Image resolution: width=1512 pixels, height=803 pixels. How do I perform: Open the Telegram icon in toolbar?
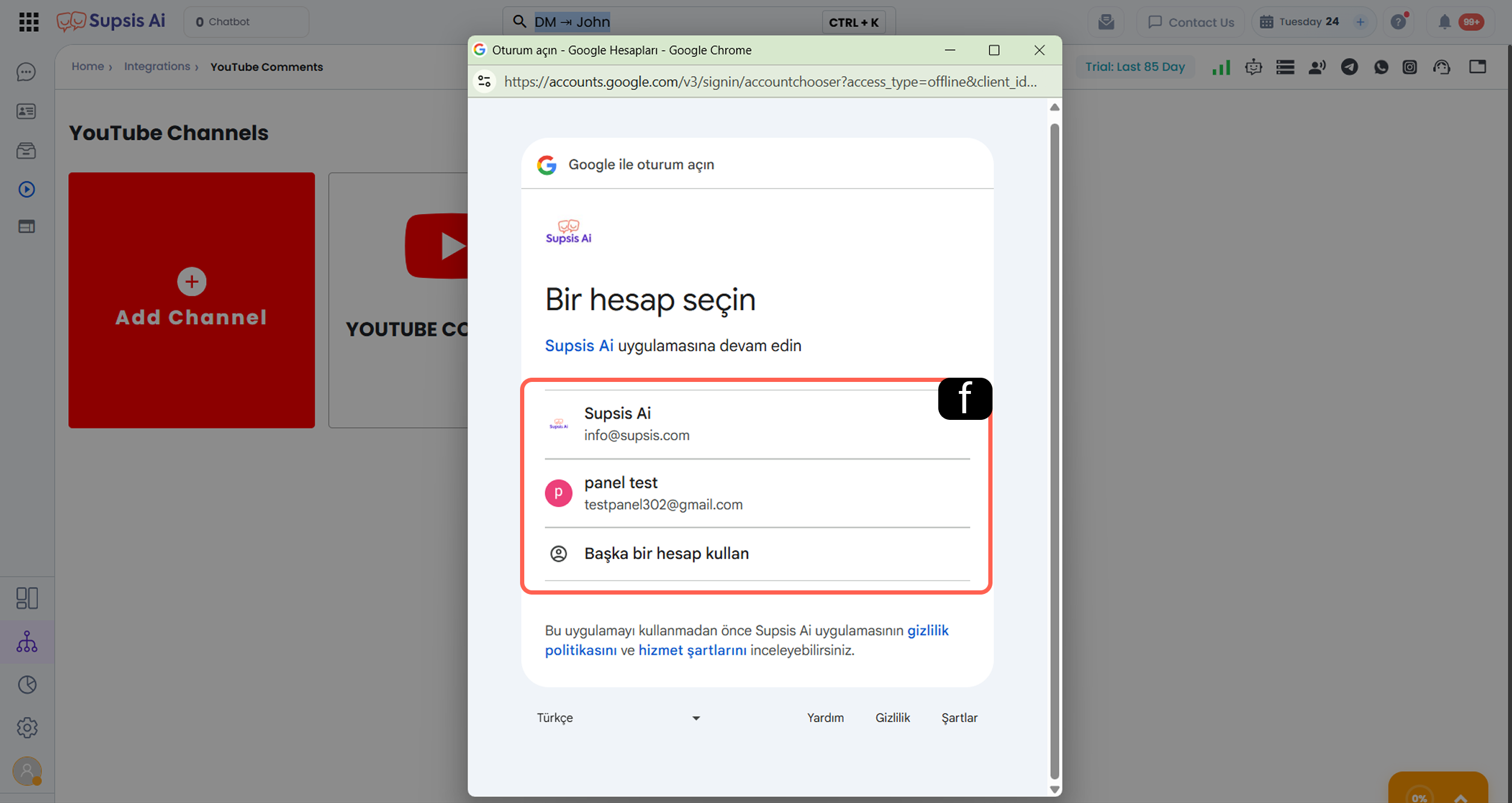click(1349, 67)
